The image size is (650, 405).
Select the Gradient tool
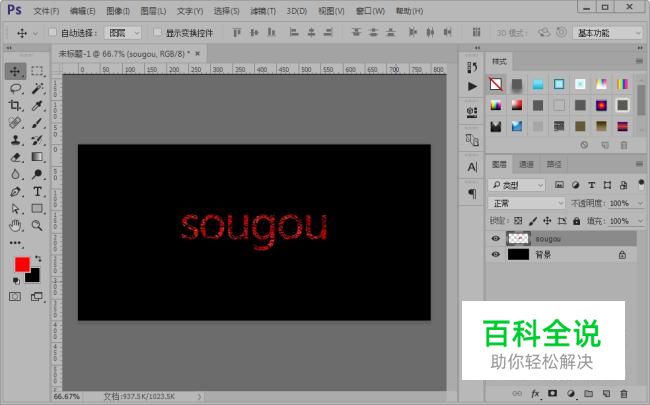[37, 157]
